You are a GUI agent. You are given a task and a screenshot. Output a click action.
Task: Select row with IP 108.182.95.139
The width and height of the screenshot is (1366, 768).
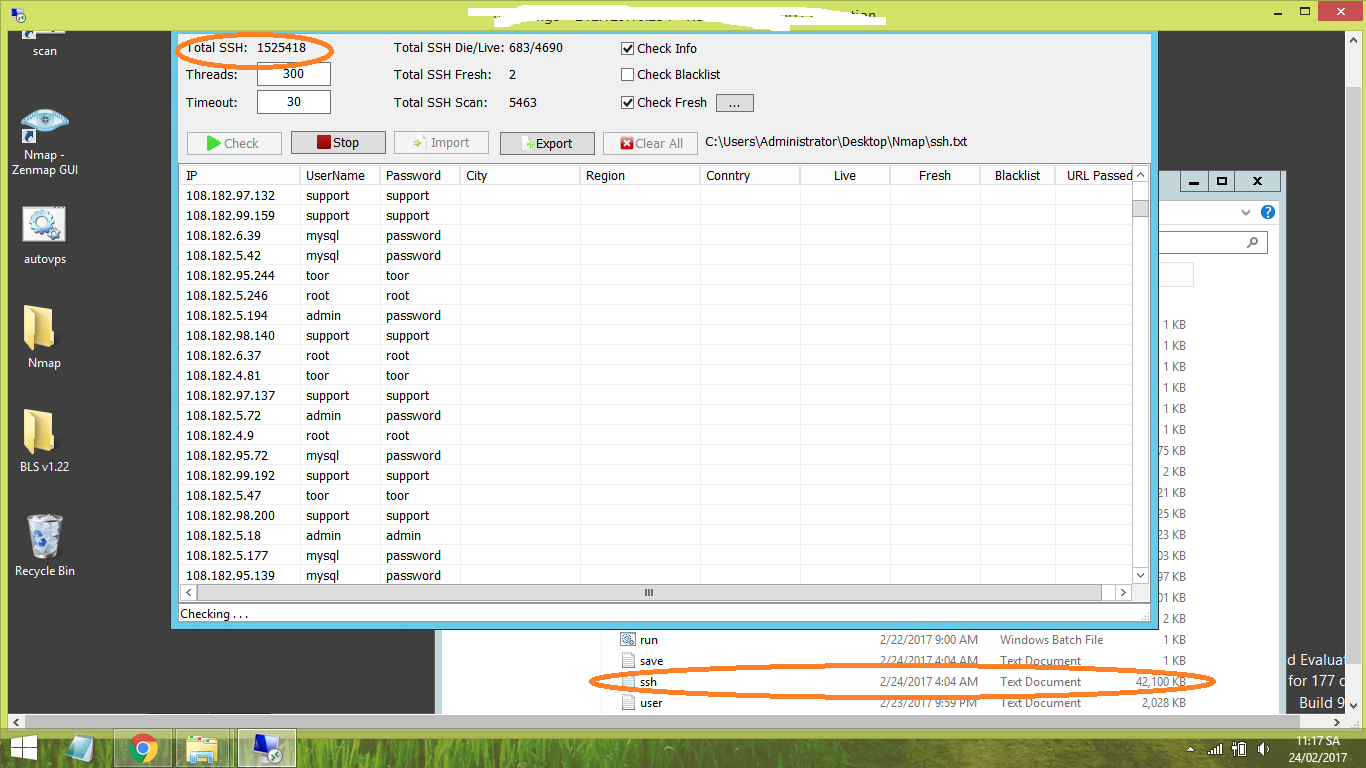[x=656, y=576]
